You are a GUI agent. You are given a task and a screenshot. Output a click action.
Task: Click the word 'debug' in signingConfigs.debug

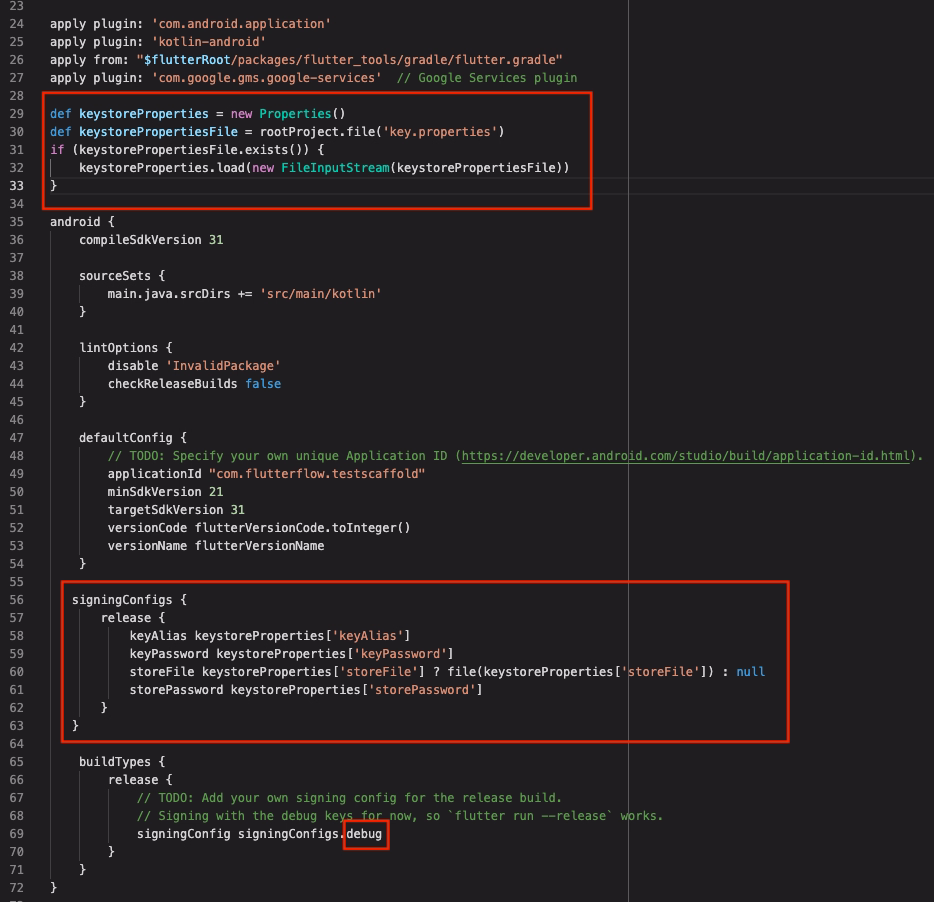point(364,833)
